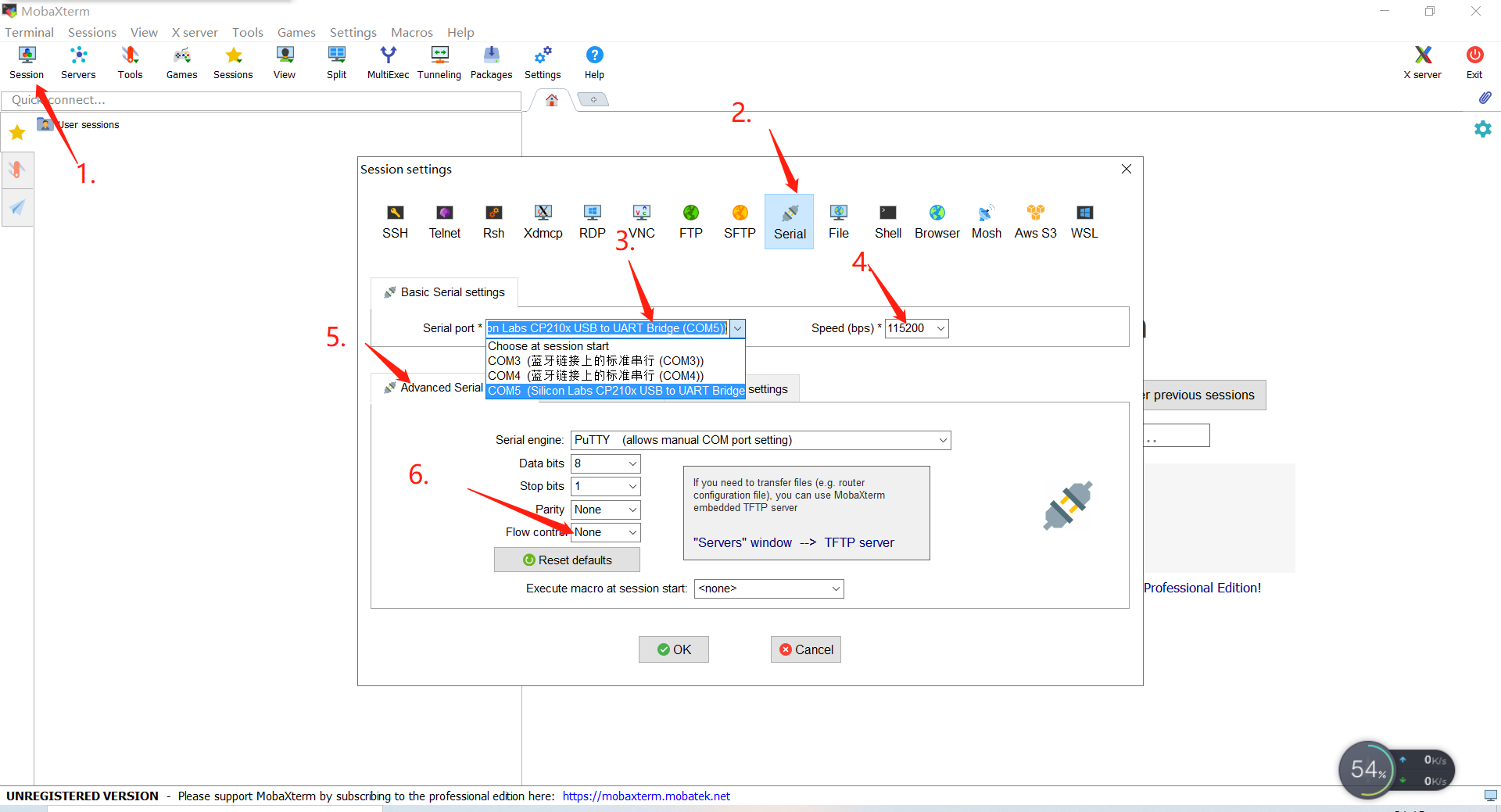Click the Sessions star toolbar icon
The image size is (1501, 812).
click(233, 63)
